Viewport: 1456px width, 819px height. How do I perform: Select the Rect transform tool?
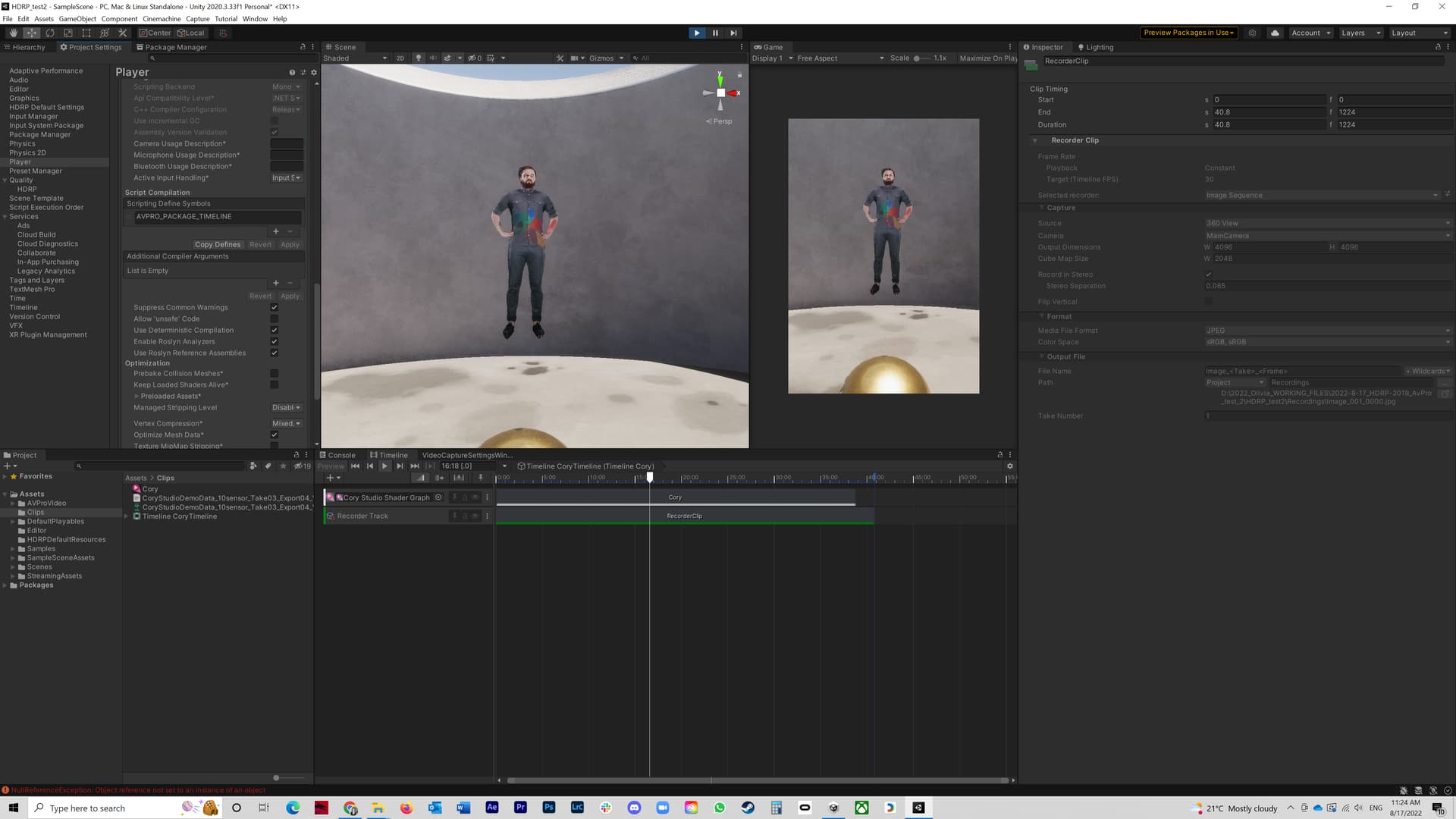tap(86, 33)
